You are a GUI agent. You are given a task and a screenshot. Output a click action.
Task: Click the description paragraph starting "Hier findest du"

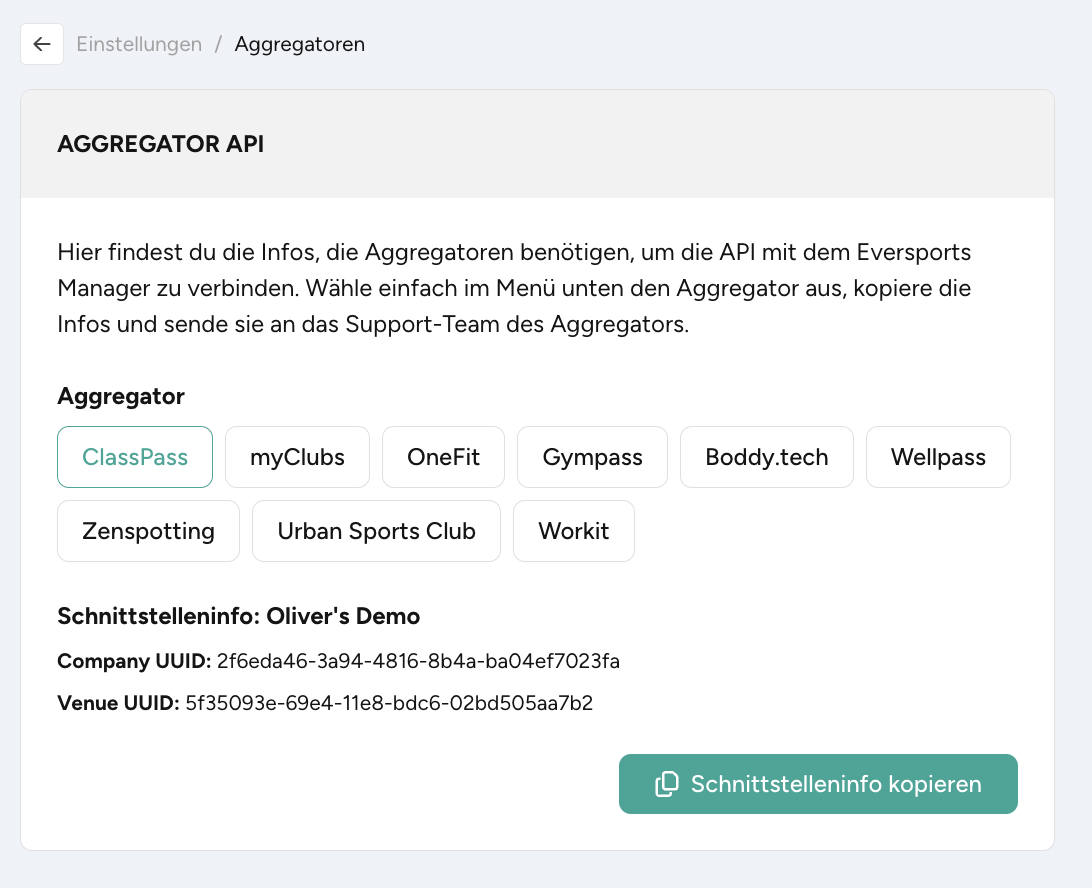[x=514, y=288]
